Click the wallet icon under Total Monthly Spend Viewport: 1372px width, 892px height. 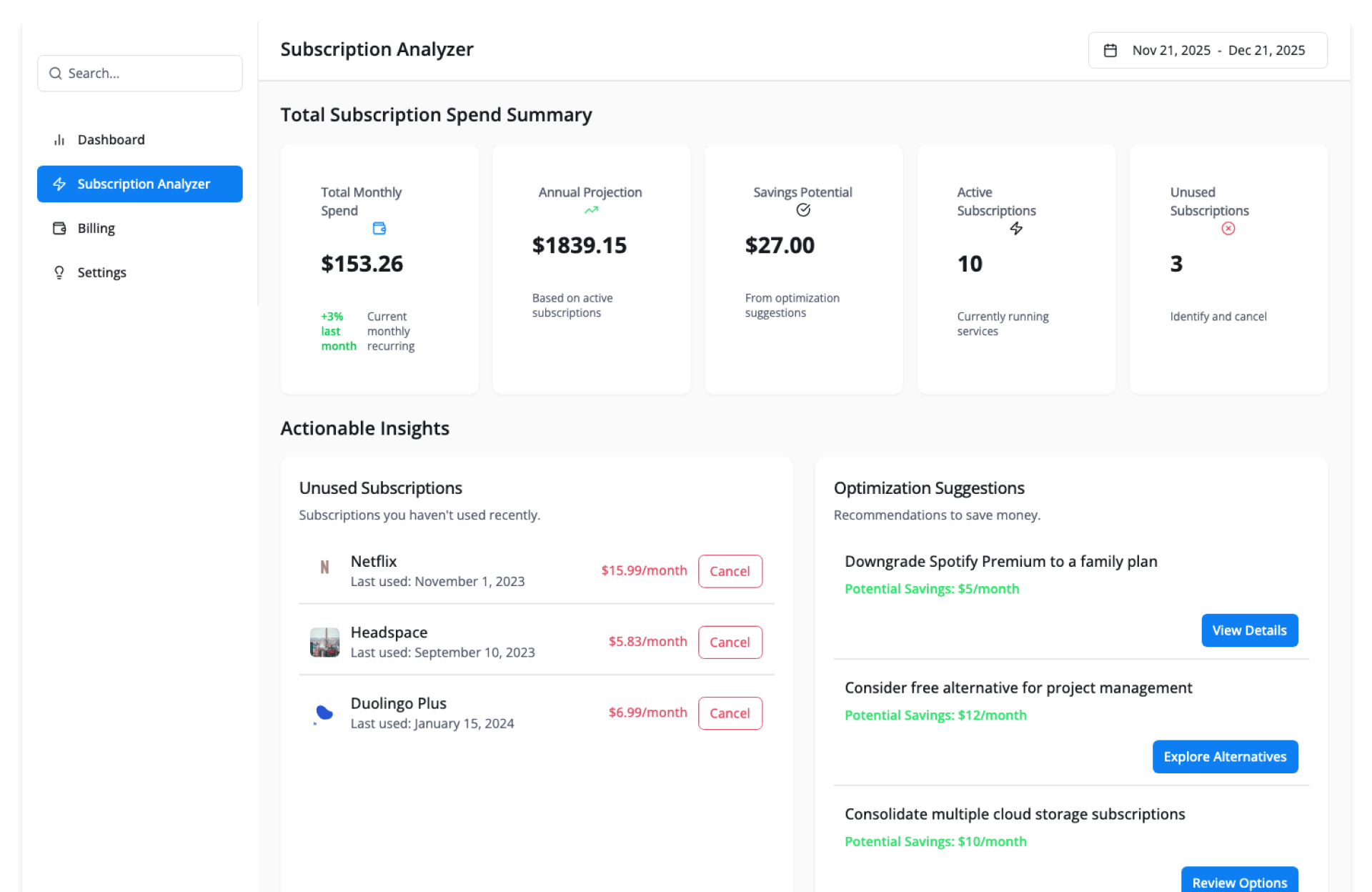coord(379,229)
